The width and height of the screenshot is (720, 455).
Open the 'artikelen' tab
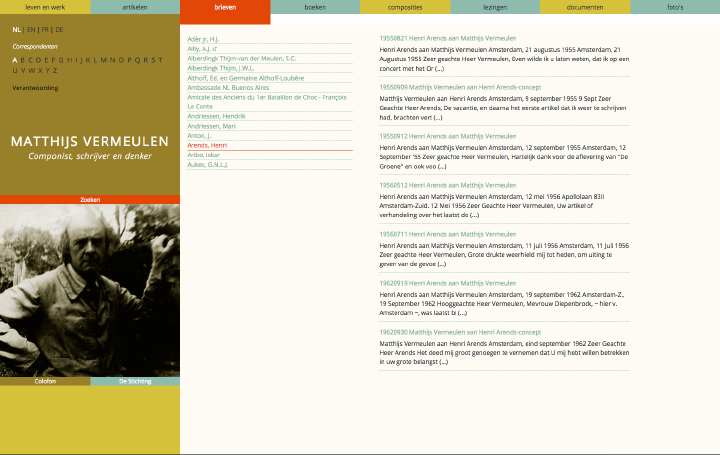point(135,7)
